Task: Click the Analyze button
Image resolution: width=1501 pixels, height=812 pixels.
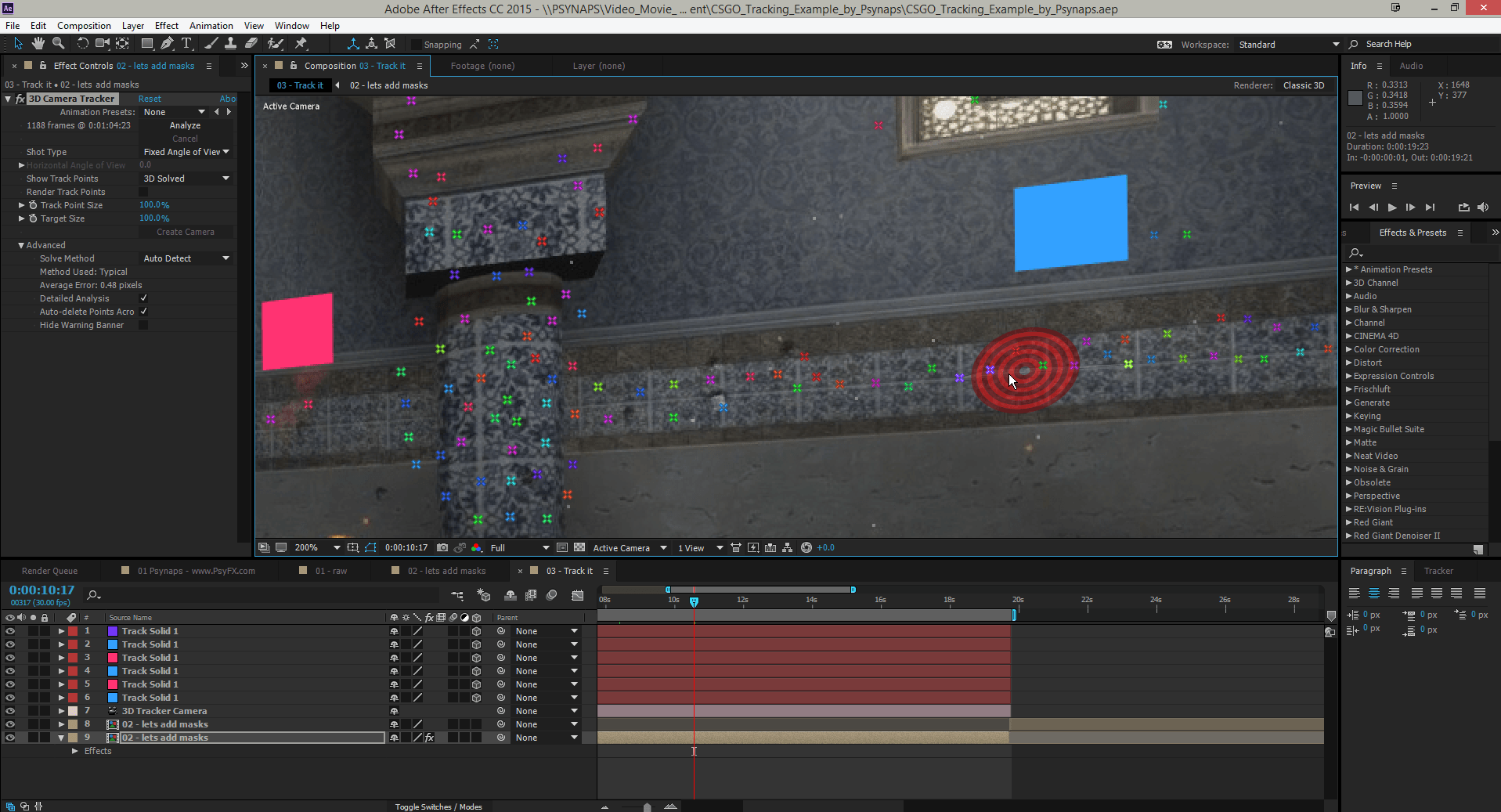Action: click(185, 125)
